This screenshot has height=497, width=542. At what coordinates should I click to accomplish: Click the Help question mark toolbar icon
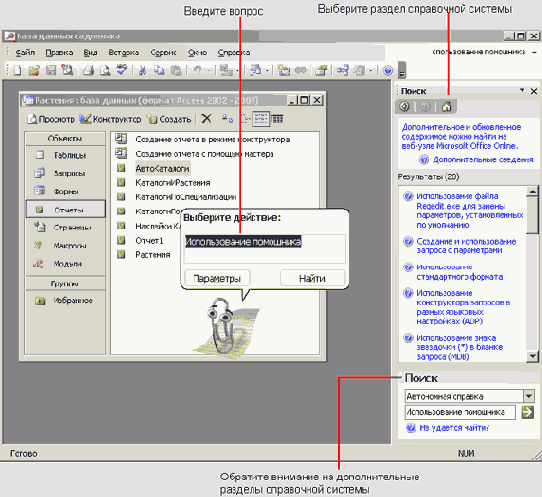(388, 71)
